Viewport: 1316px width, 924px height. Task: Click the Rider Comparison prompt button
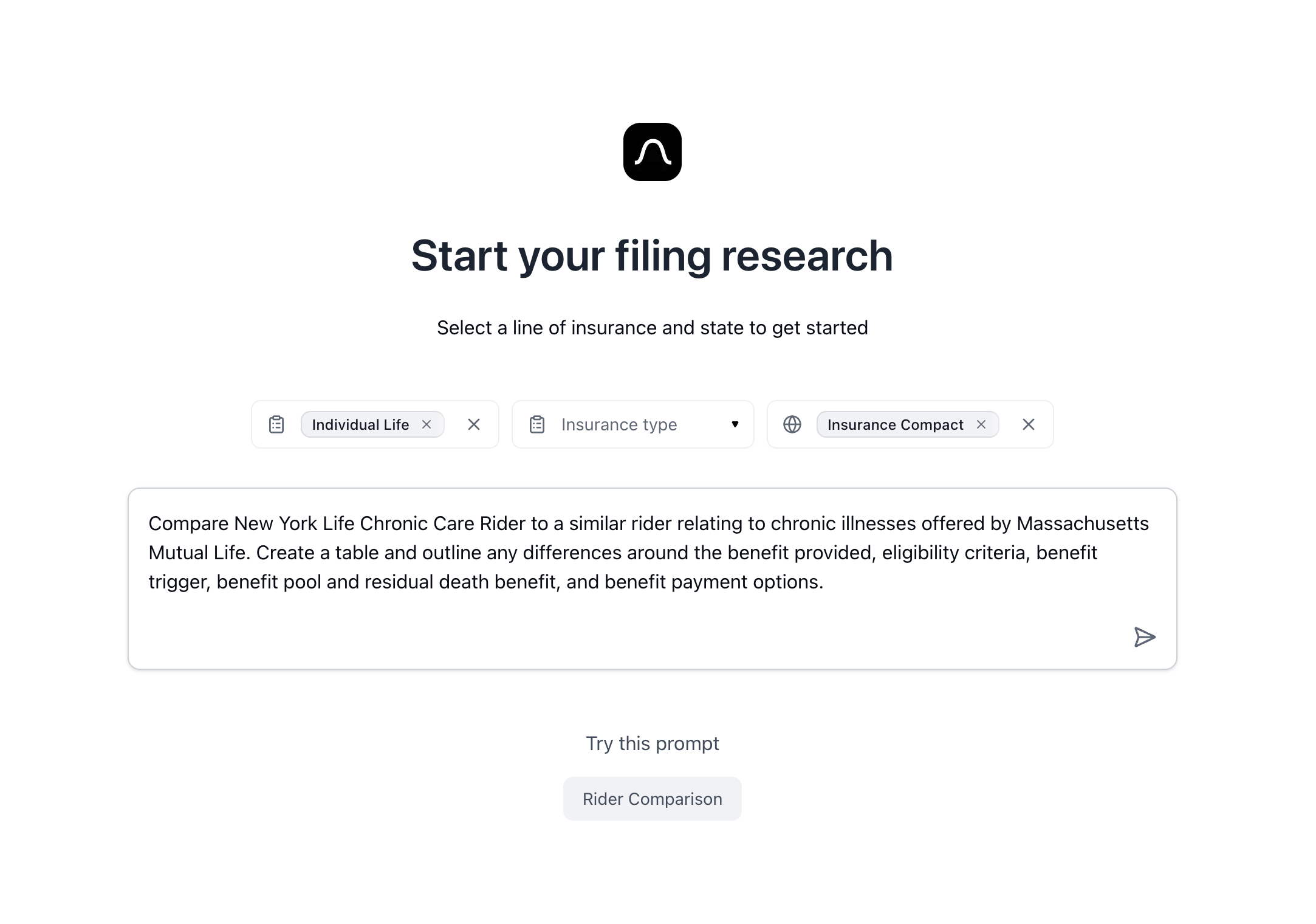652,799
